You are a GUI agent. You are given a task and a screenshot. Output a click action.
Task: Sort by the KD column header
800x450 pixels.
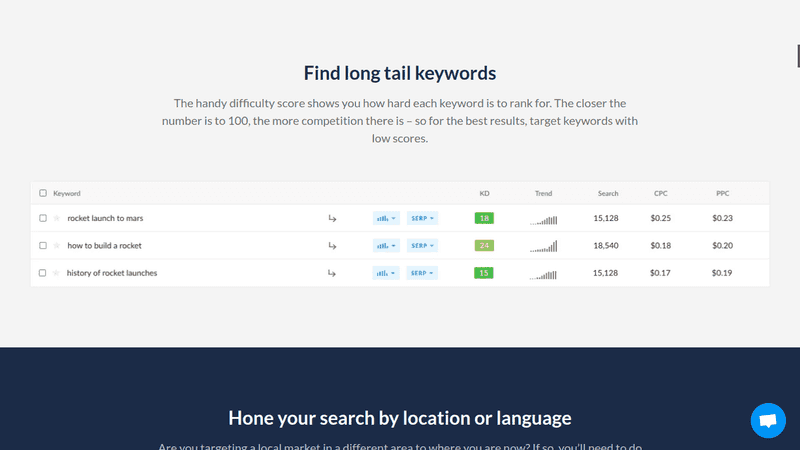(x=484, y=193)
